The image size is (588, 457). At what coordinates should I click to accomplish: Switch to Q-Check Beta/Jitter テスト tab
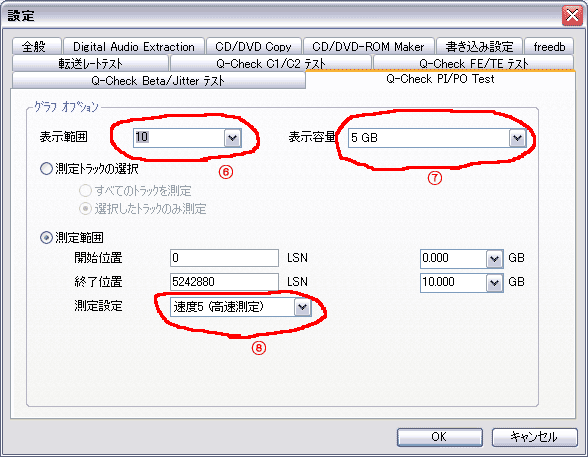click(x=159, y=80)
